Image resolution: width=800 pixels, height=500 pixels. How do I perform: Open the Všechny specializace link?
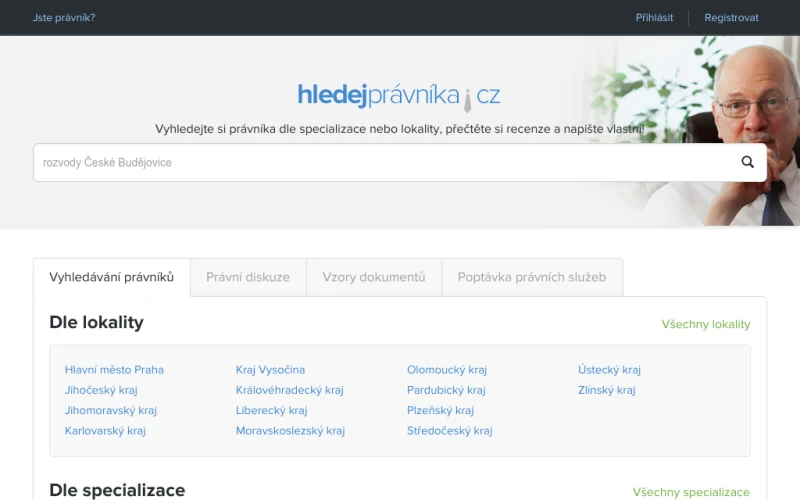tap(691, 492)
